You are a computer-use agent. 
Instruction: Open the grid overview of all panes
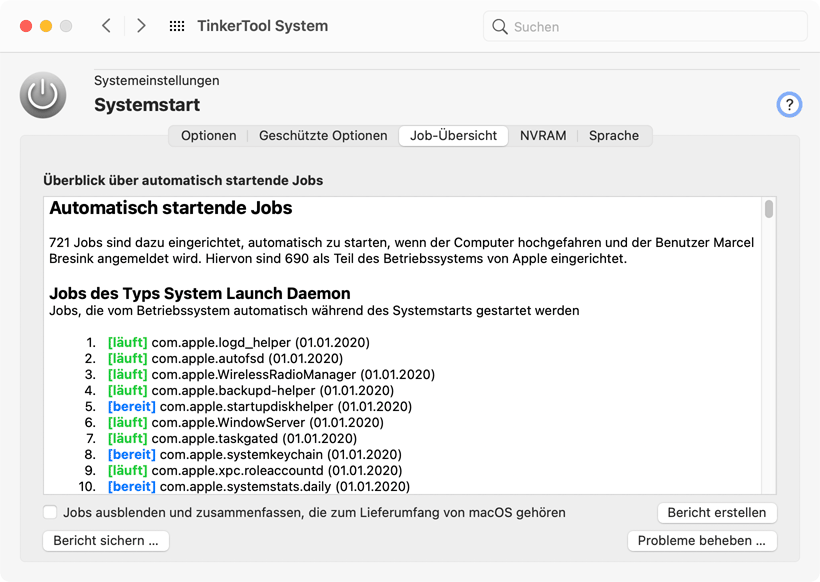coord(177,26)
